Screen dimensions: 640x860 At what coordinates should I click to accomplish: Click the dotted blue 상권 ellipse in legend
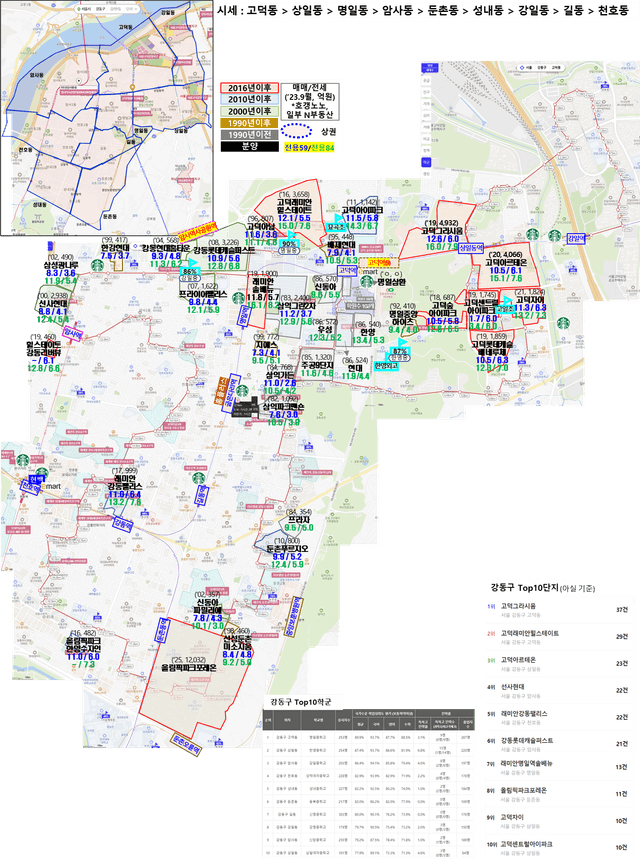click(x=296, y=132)
